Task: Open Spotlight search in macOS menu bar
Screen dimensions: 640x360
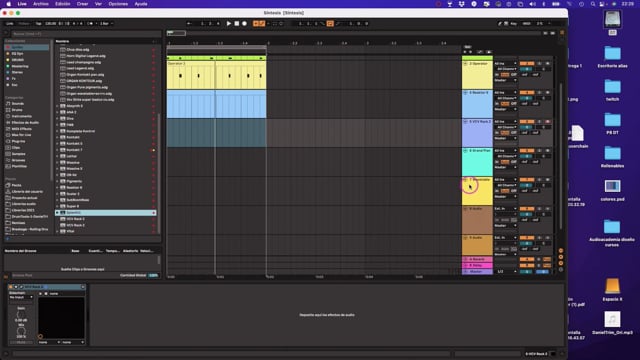Action: tap(593, 4)
